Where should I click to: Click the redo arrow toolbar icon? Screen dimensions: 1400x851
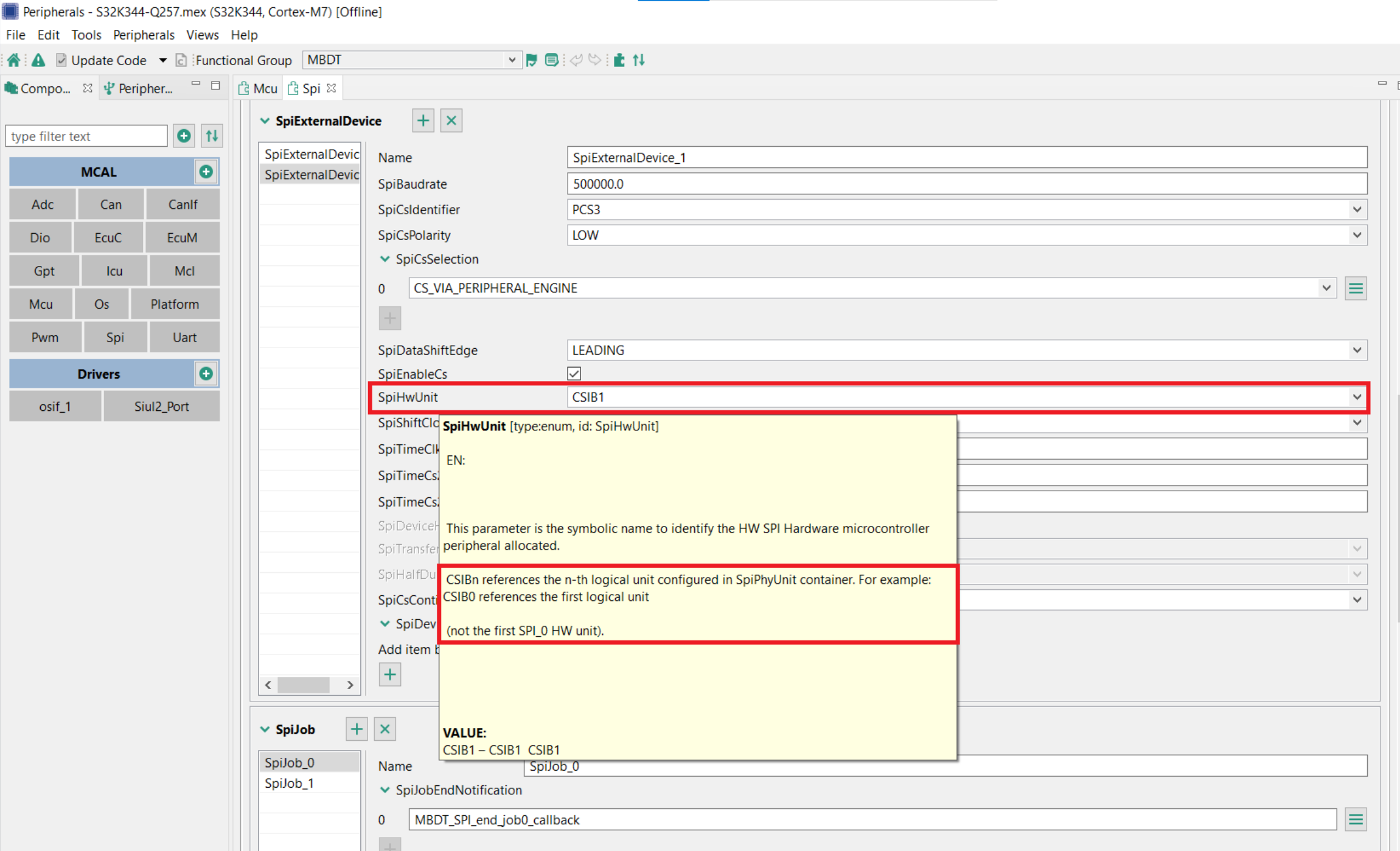tap(594, 60)
